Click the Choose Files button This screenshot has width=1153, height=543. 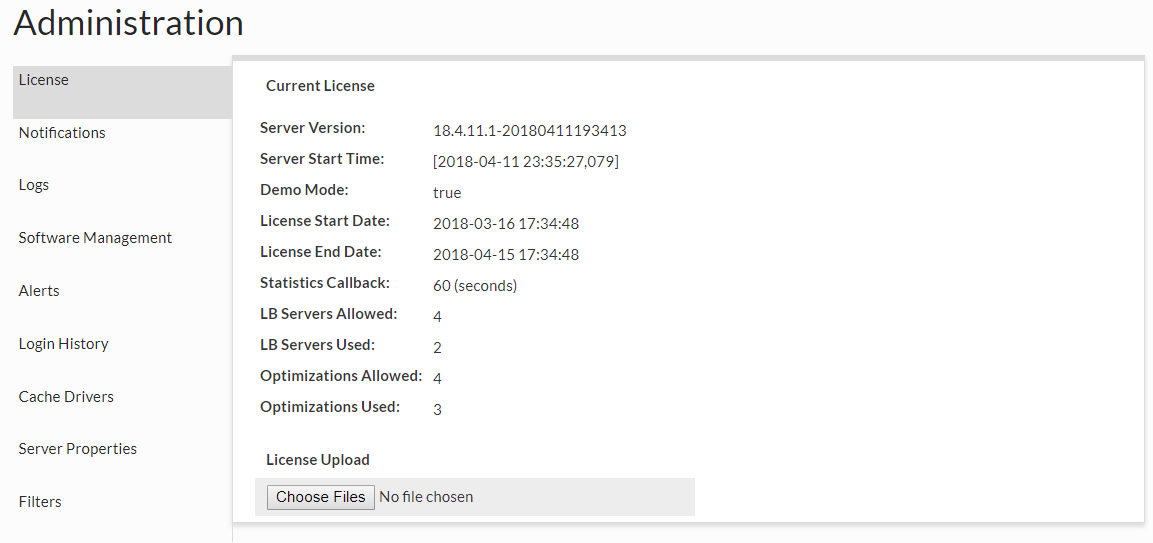321,497
